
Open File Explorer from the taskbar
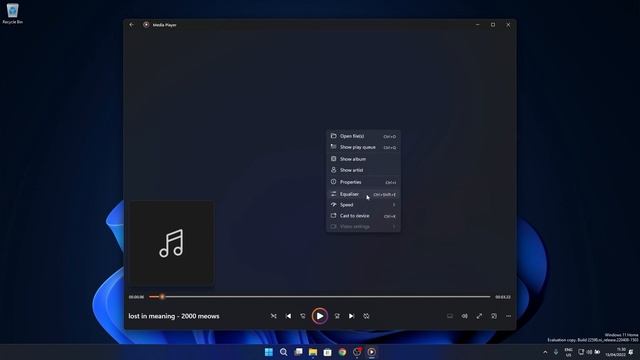point(313,352)
